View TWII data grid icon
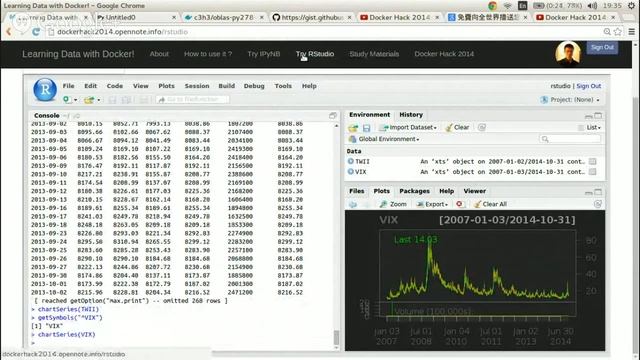This screenshot has width=640, height=360. pyautogui.click(x=593, y=162)
